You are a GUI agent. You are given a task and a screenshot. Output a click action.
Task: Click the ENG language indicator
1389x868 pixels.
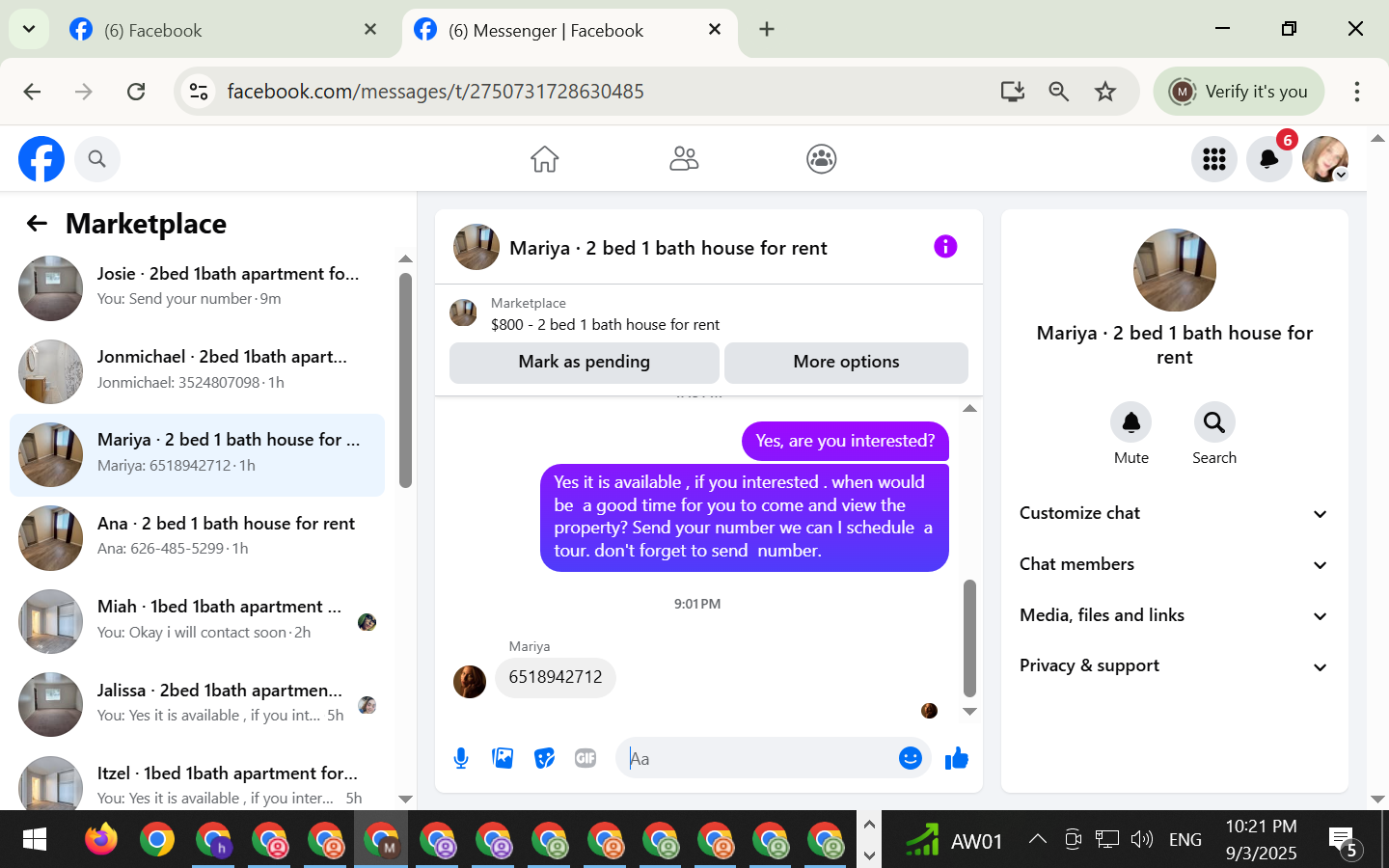(x=1185, y=840)
